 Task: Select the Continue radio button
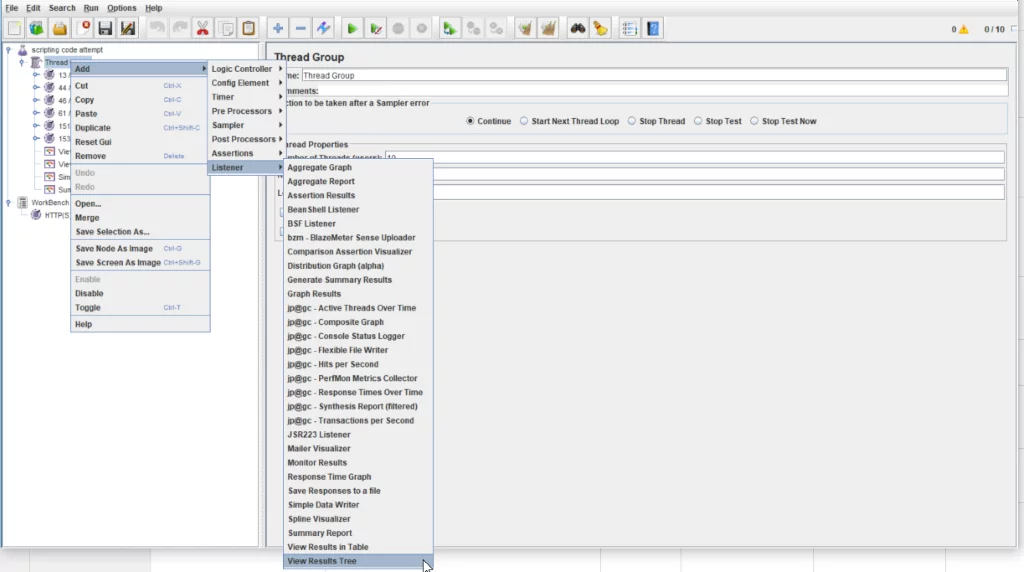pos(470,121)
